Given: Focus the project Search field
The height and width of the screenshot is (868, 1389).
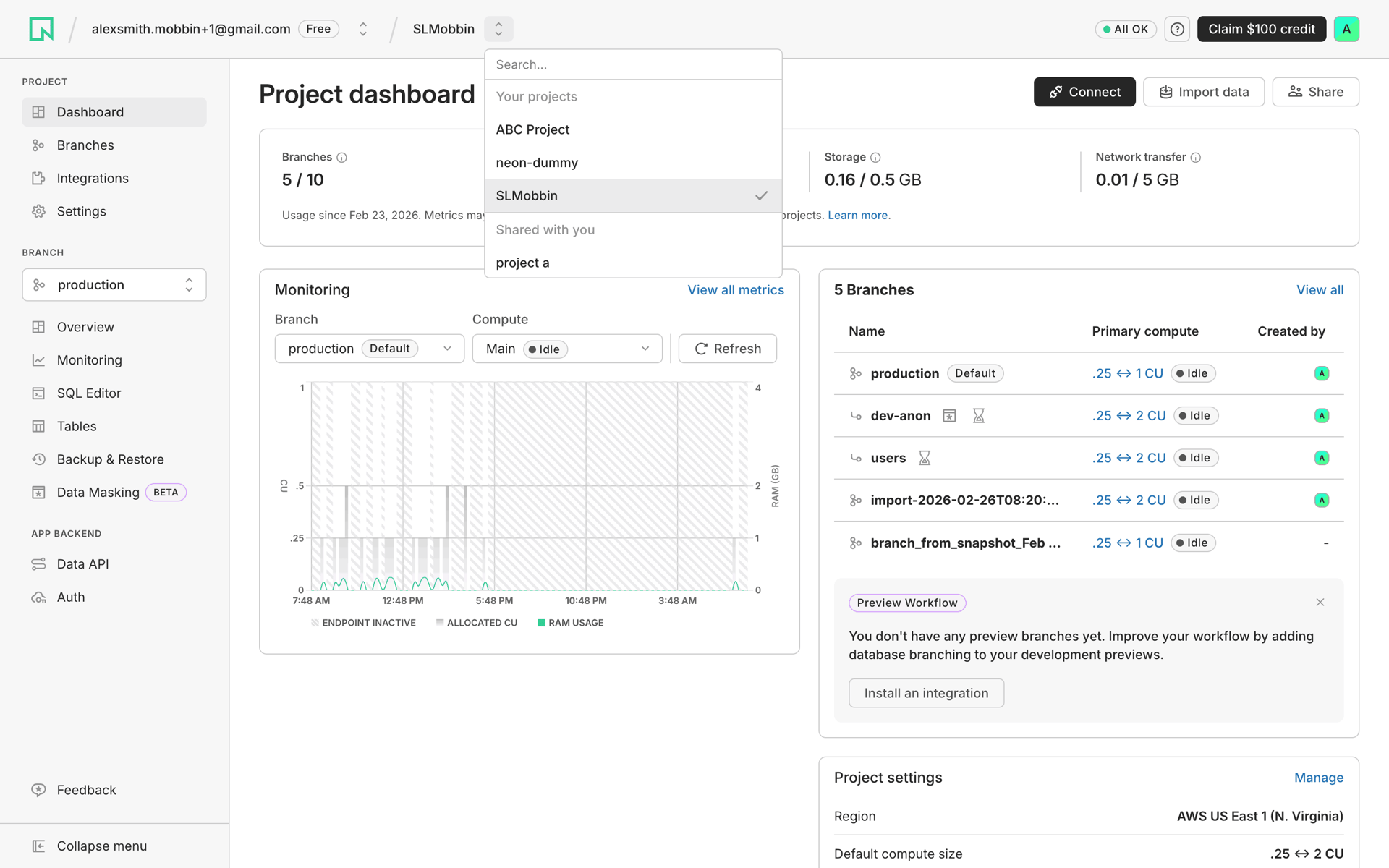Looking at the screenshot, I should [633, 64].
